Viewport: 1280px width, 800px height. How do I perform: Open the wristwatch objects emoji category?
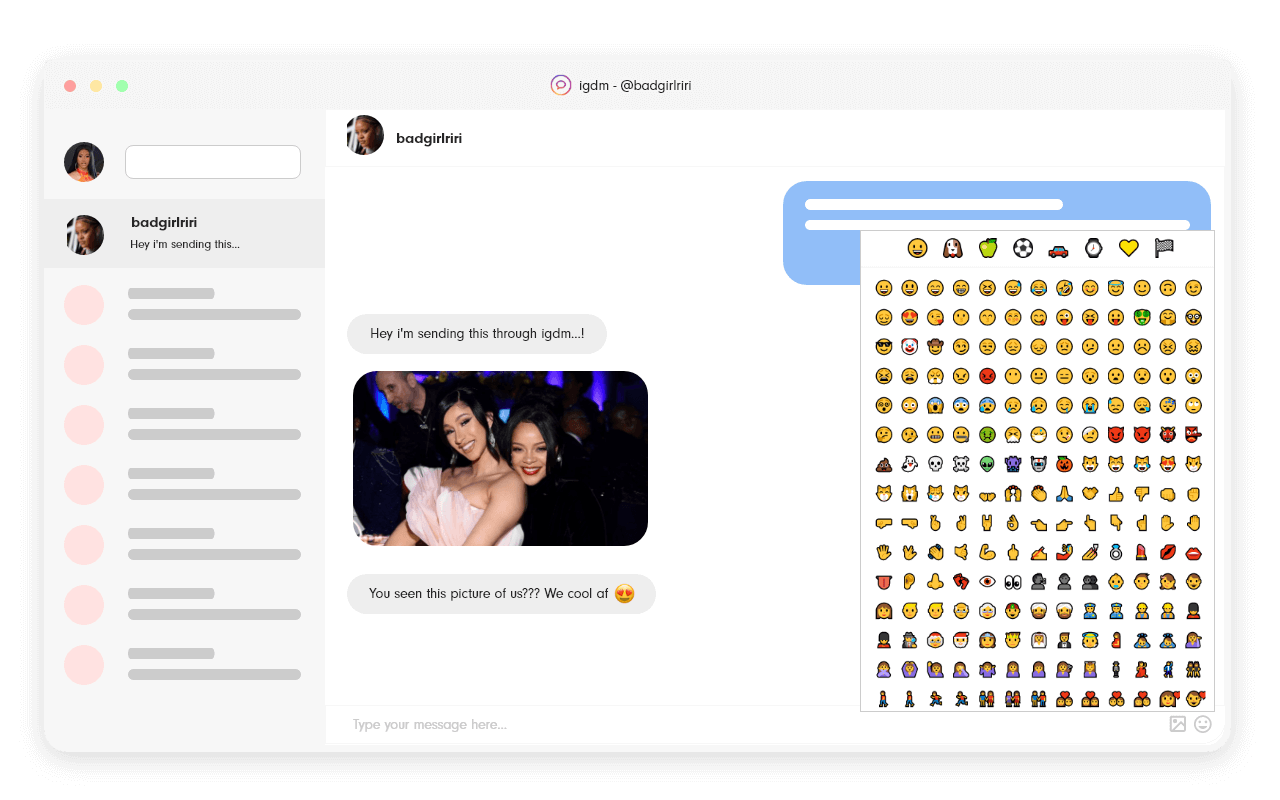tap(1093, 248)
